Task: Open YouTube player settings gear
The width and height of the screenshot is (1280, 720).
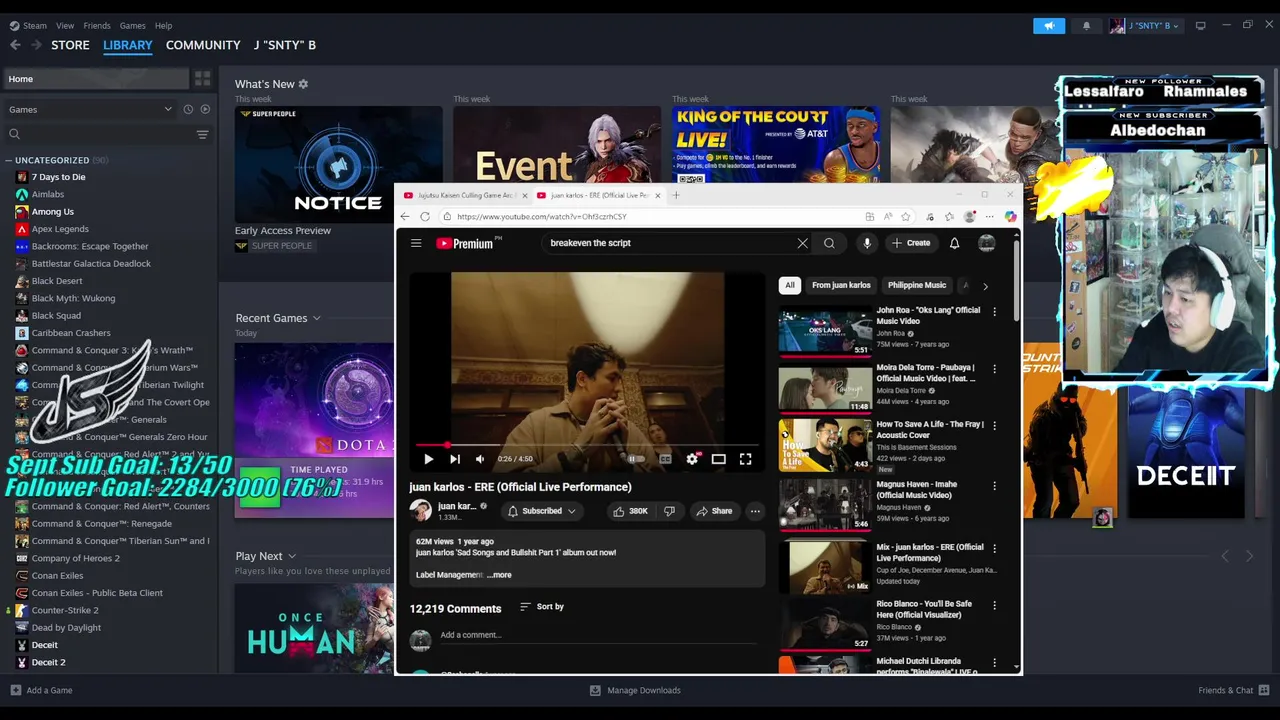Action: click(692, 459)
